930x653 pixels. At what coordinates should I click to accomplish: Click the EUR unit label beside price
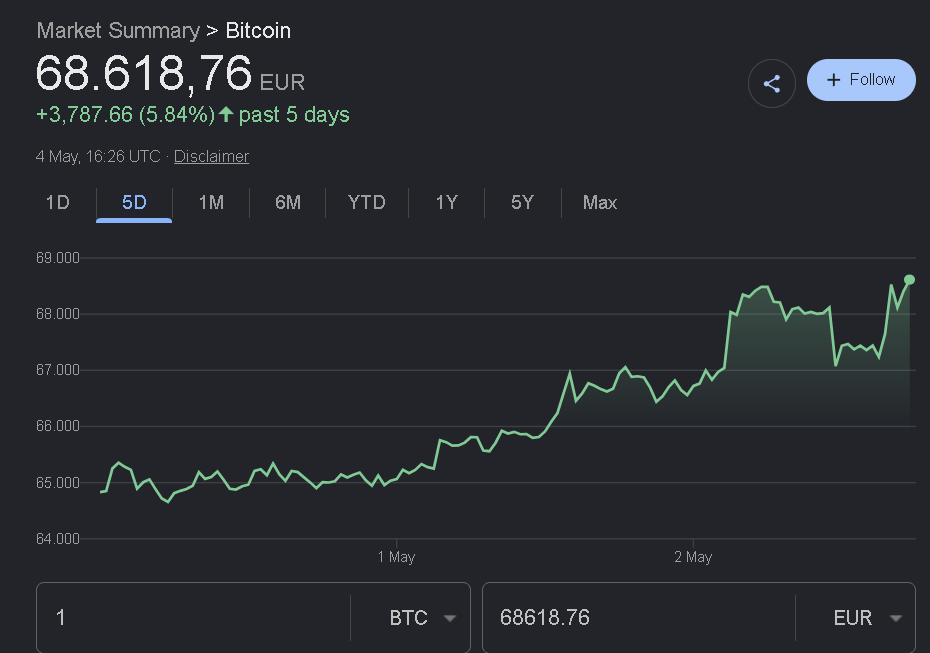(282, 82)
